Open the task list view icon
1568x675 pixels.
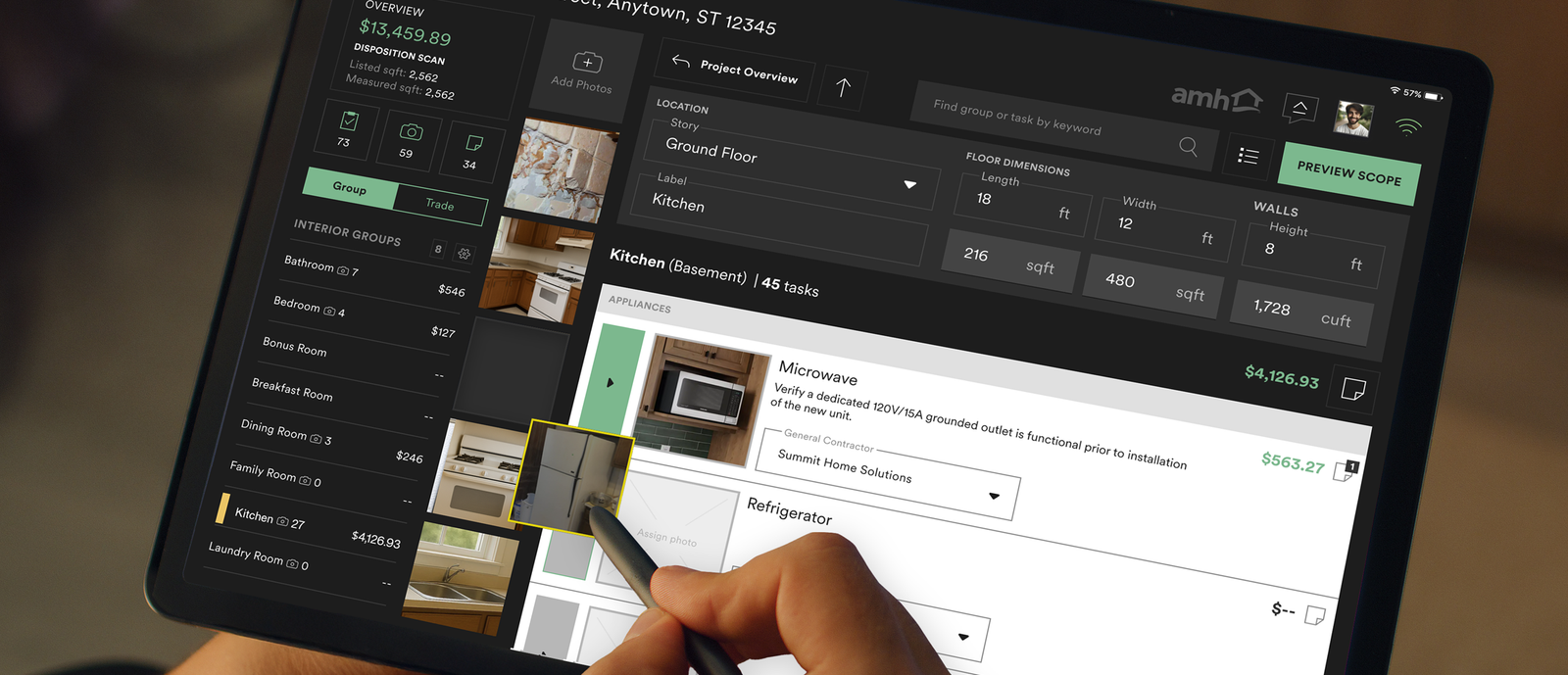pyautogui.click(x=1248, y=156)
